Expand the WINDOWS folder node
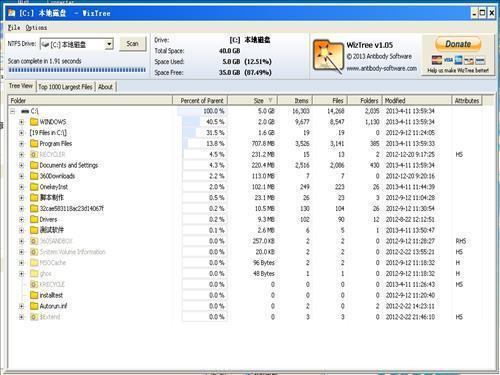500x375 pixels. coord(22,122)
